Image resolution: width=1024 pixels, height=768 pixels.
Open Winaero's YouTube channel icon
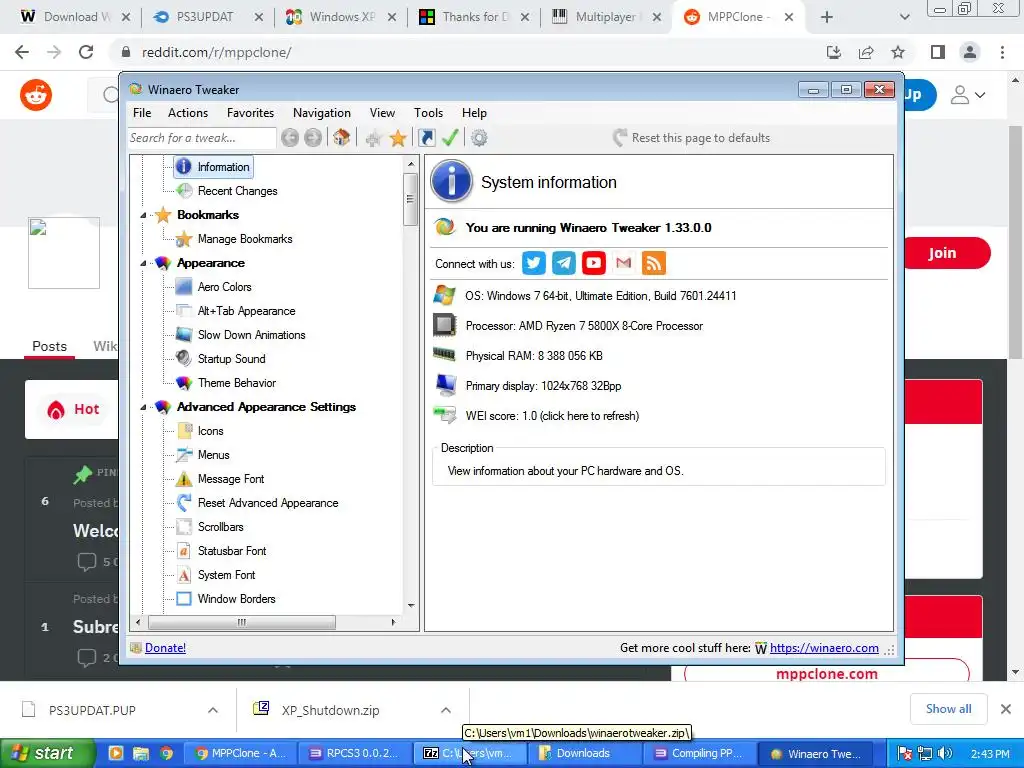(x=594, y=263)
